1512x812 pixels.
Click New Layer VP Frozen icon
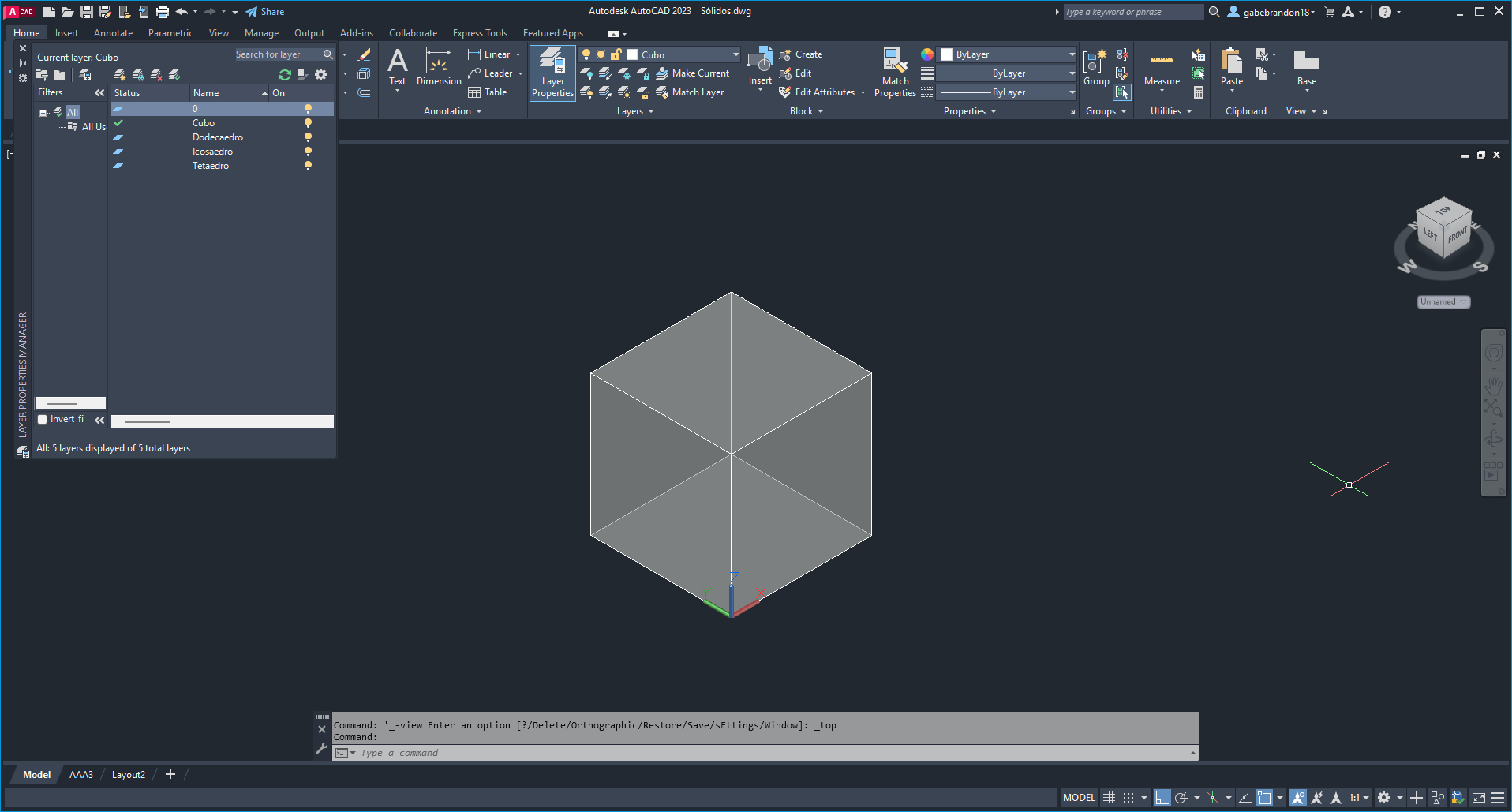pyautogui.click(x=138, y=75)
